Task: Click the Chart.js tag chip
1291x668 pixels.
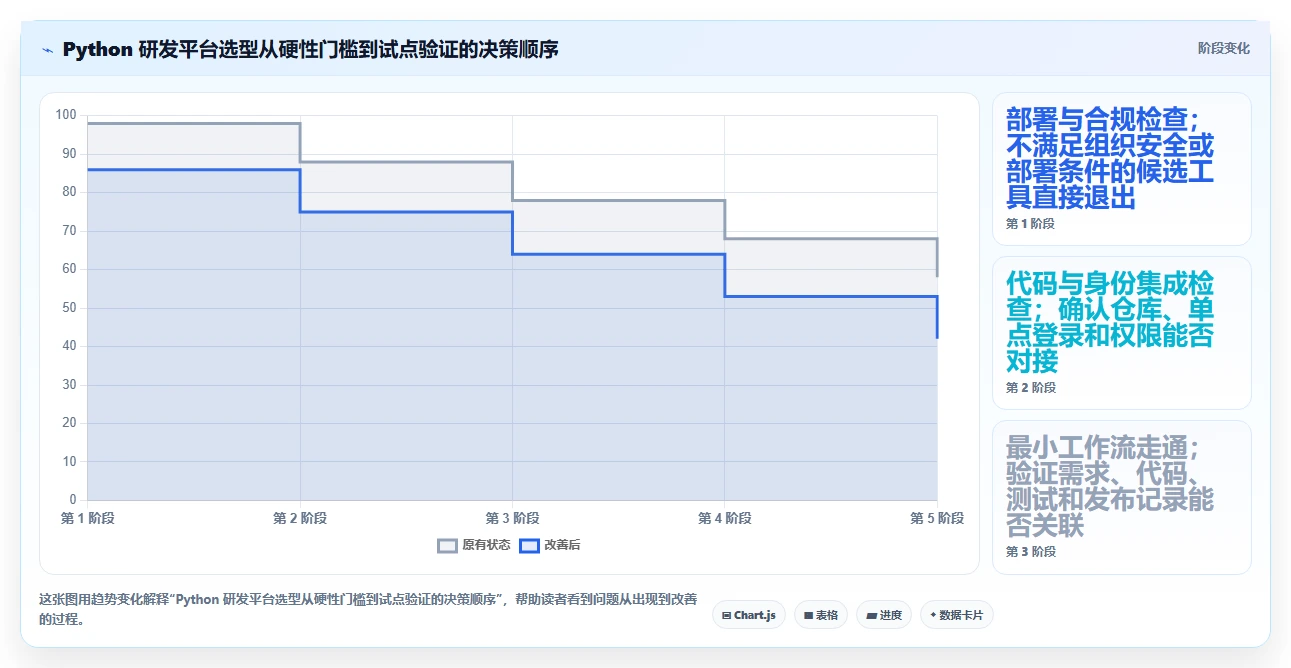Action: point(749,615)
